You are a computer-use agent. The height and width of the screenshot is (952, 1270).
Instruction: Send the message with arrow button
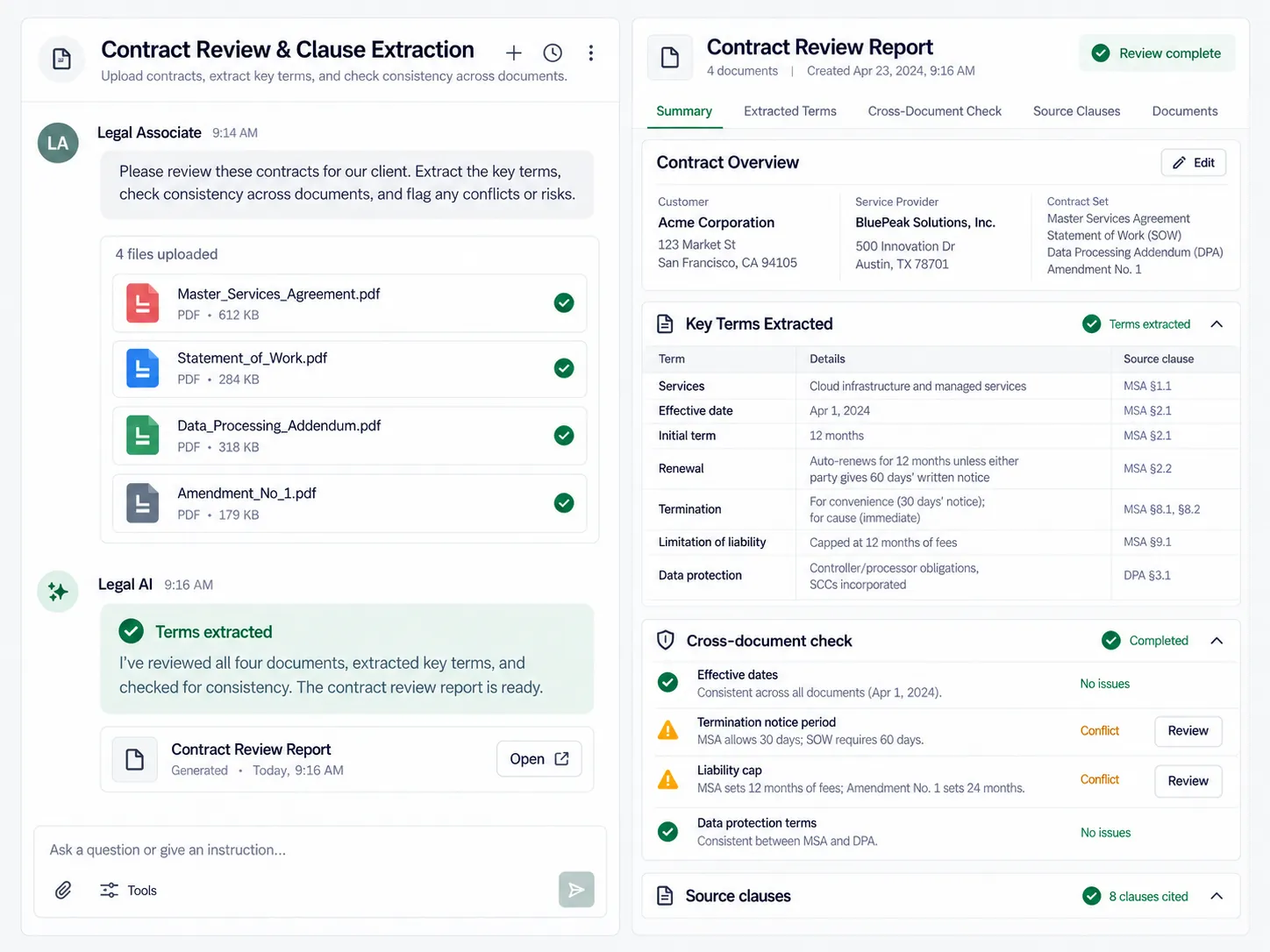[576, 890]
